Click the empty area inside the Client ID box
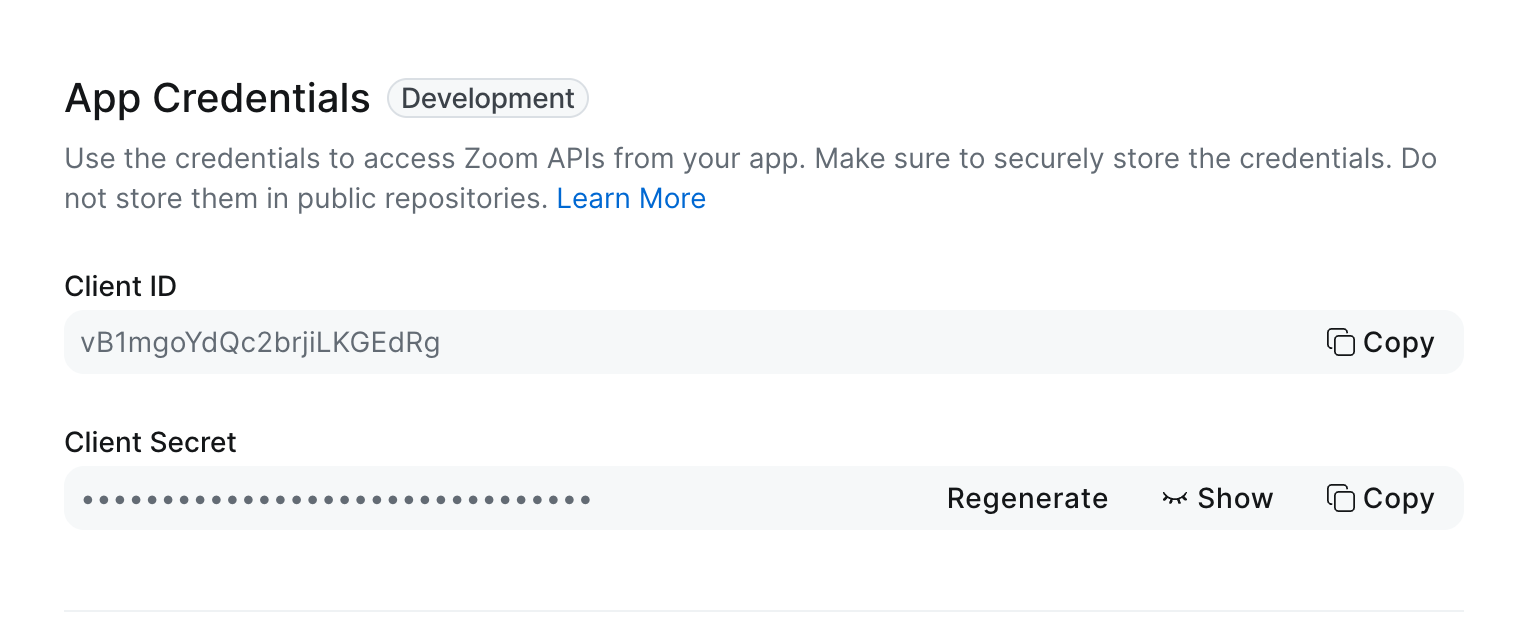The height and width of the screenshot is (624, 1536). point(850,342)
